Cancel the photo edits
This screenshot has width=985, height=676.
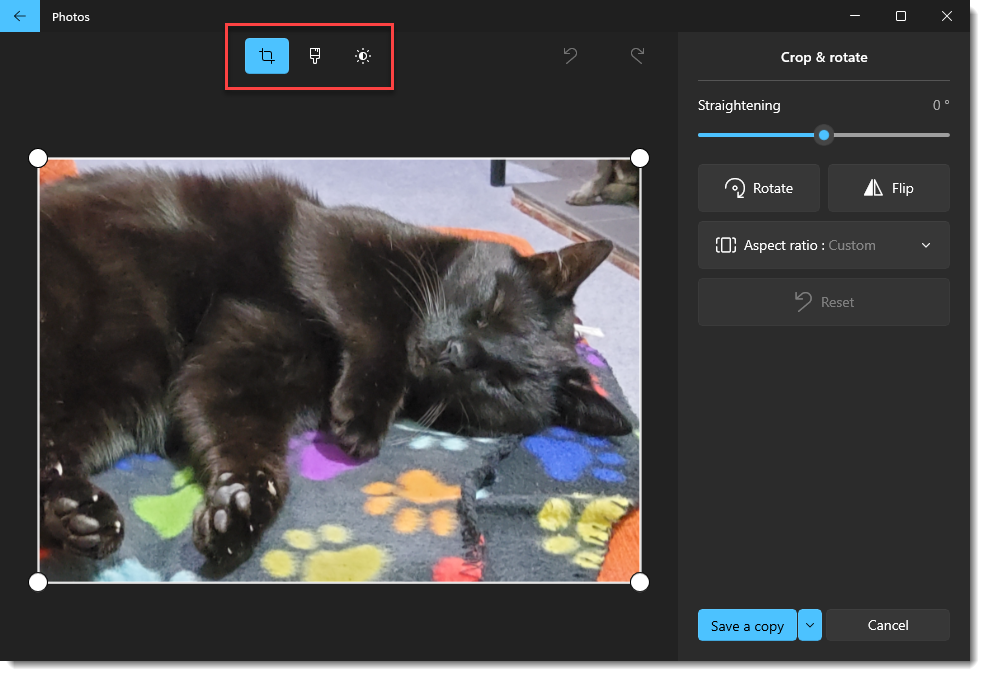pyautogui.click(x=887, y=626)
